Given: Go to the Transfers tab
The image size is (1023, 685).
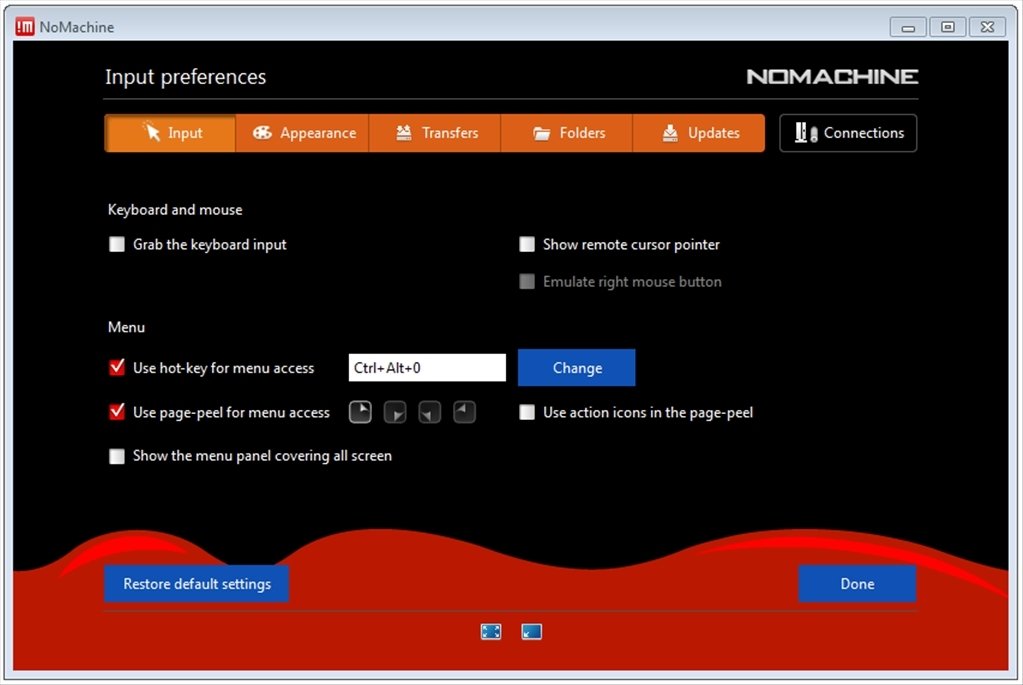Looking at the screenshot, I should coord(435,133).
